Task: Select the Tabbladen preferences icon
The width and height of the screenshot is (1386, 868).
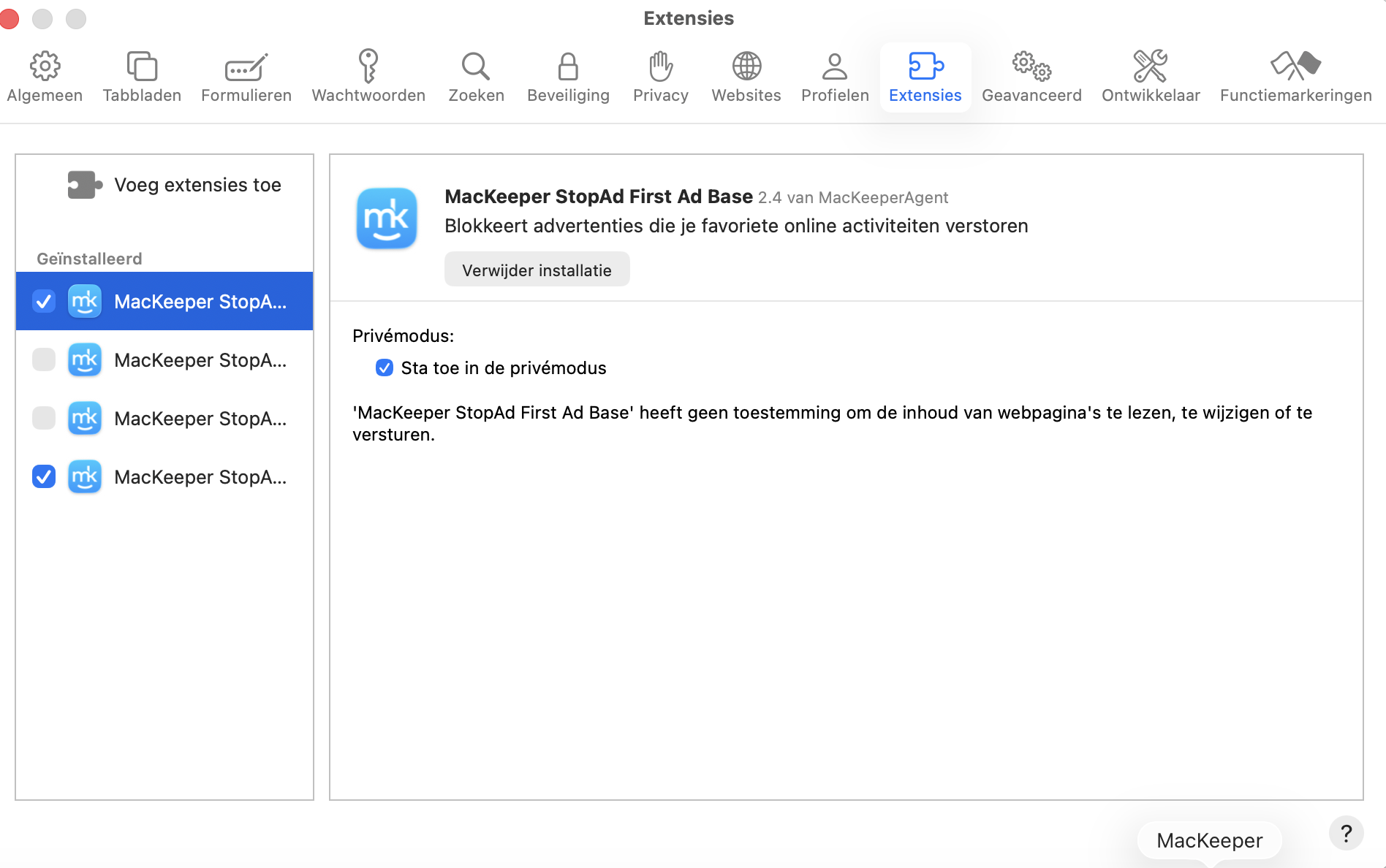Action: (141, 76)
